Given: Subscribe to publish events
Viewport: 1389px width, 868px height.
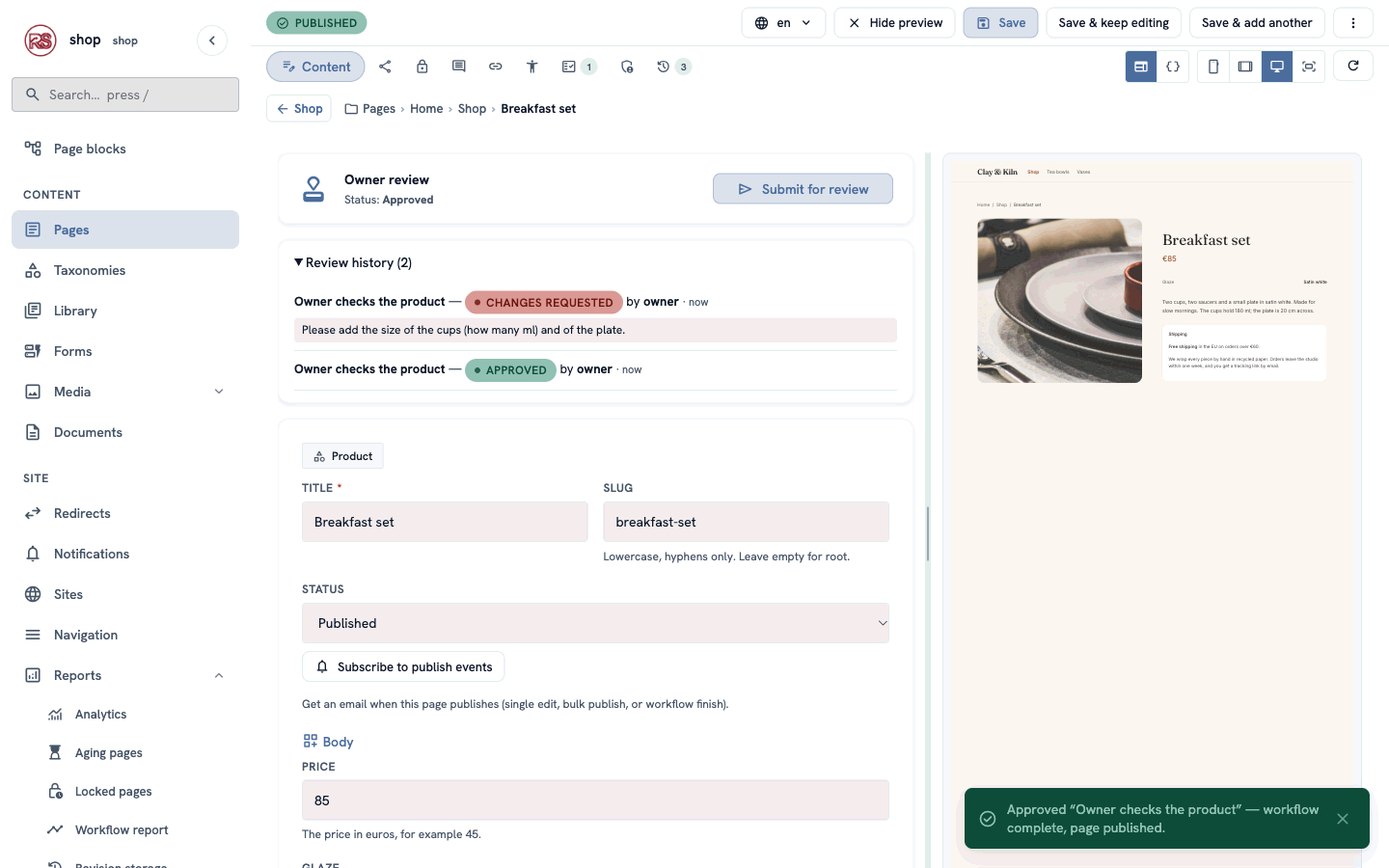Looking at the screenshot, I should tap(403, 666).
